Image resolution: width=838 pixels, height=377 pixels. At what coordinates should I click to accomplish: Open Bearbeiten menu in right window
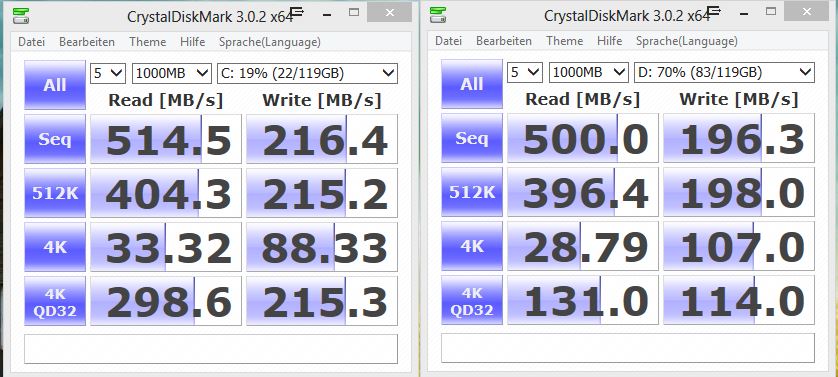coord(504,41)
